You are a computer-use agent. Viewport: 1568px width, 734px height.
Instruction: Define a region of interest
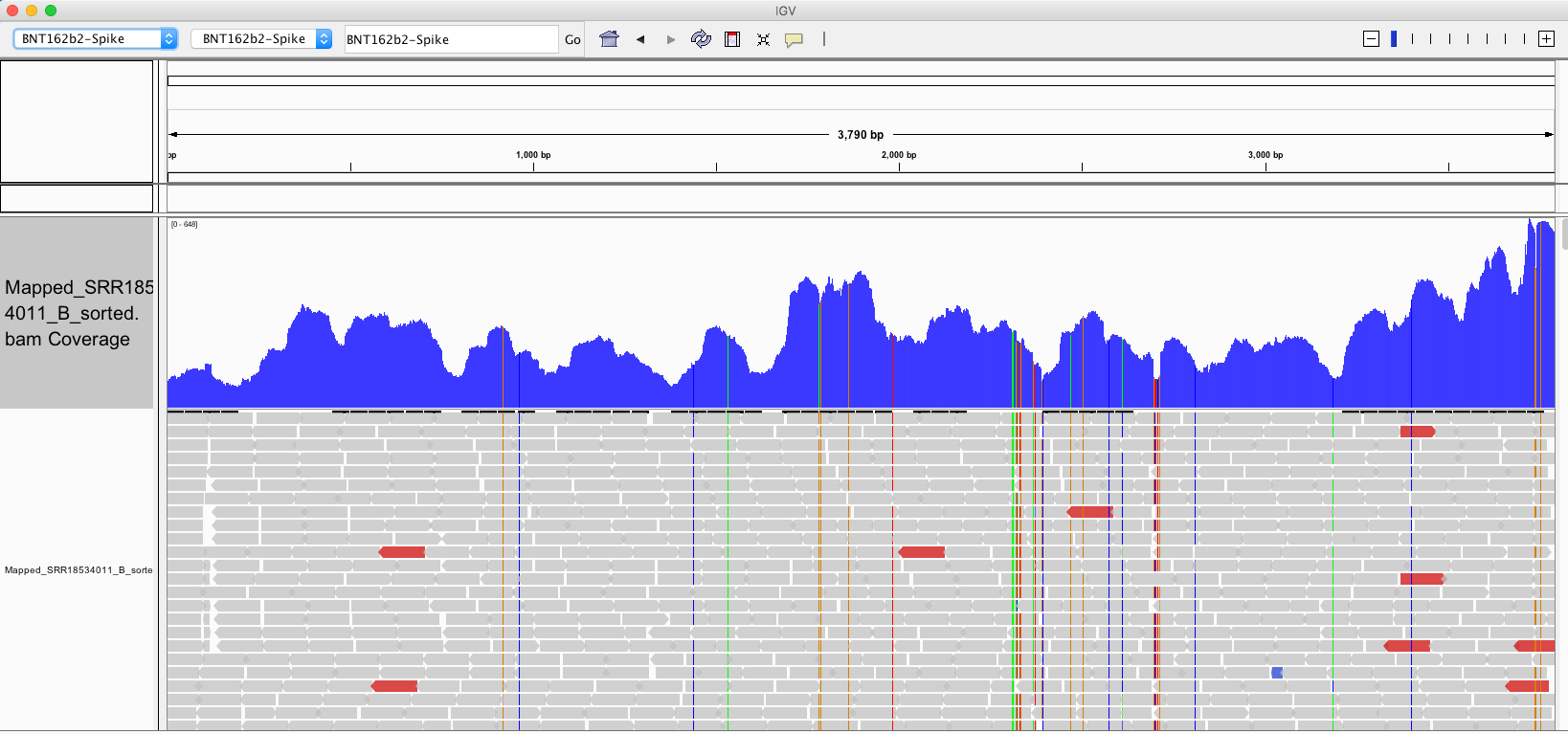tap(732, 39)
